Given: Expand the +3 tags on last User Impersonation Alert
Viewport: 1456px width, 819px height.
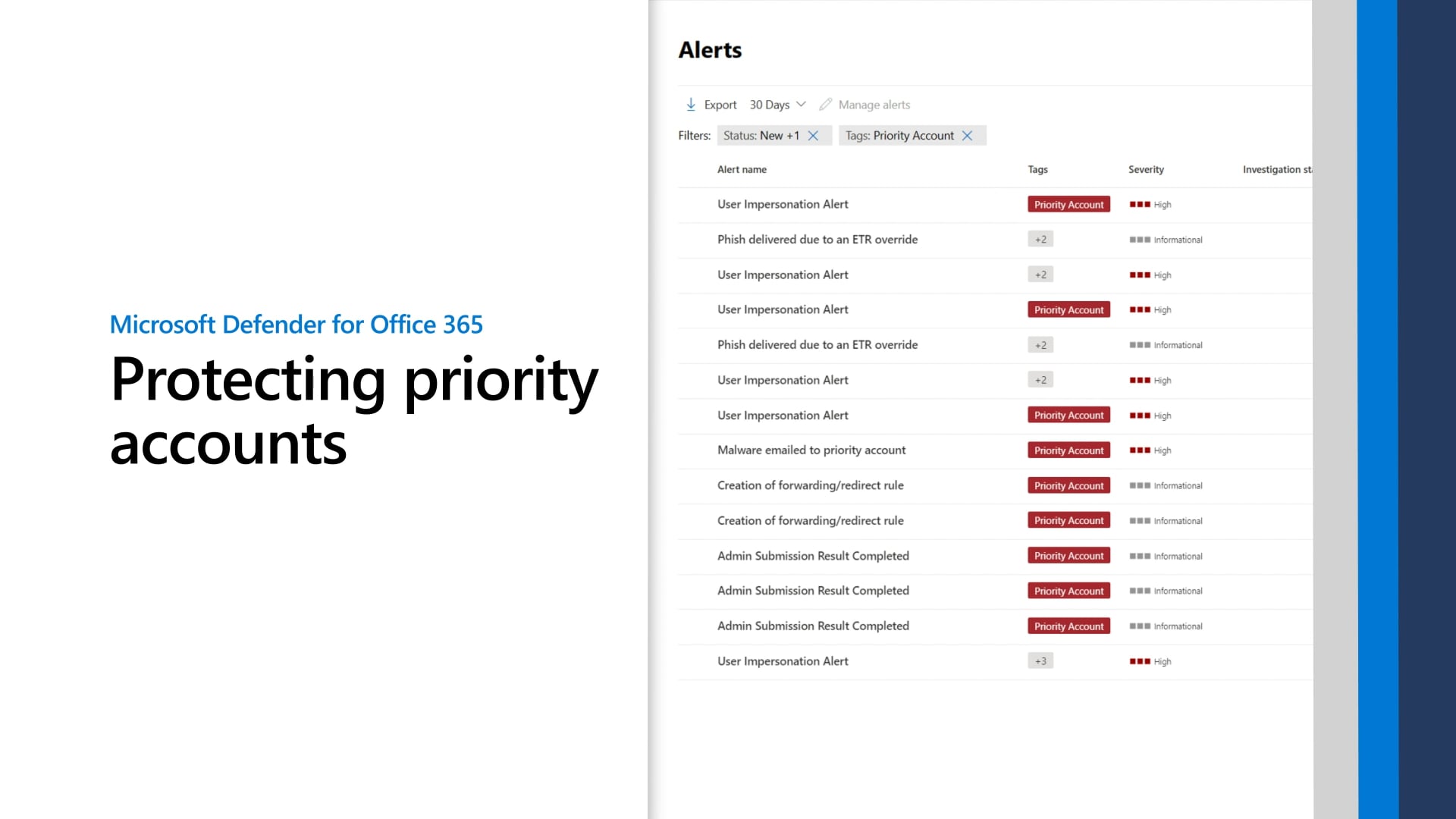Looking at the screenshot, I should coord(1040,661).
